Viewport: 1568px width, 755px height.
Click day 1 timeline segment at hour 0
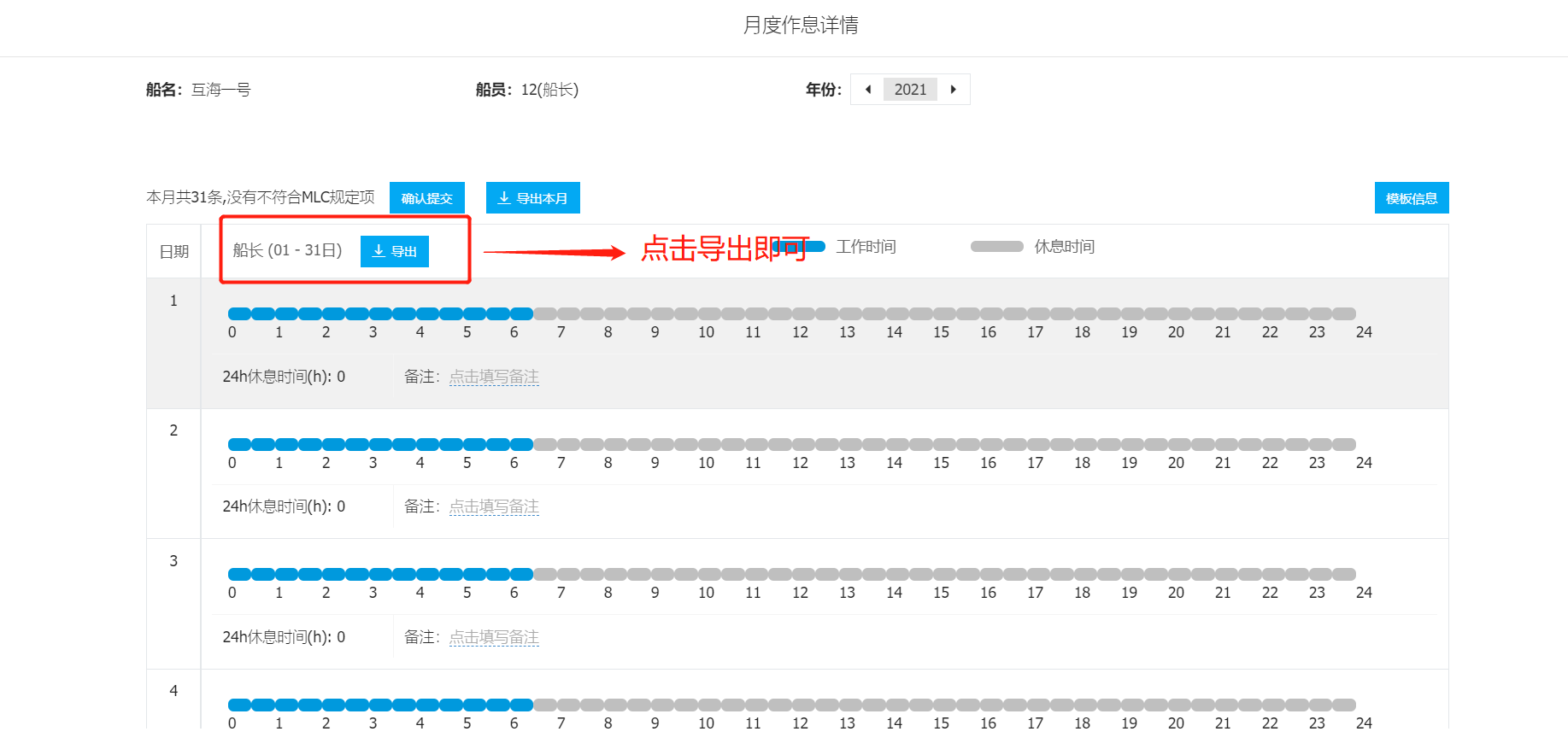click(x=239, y=314)
